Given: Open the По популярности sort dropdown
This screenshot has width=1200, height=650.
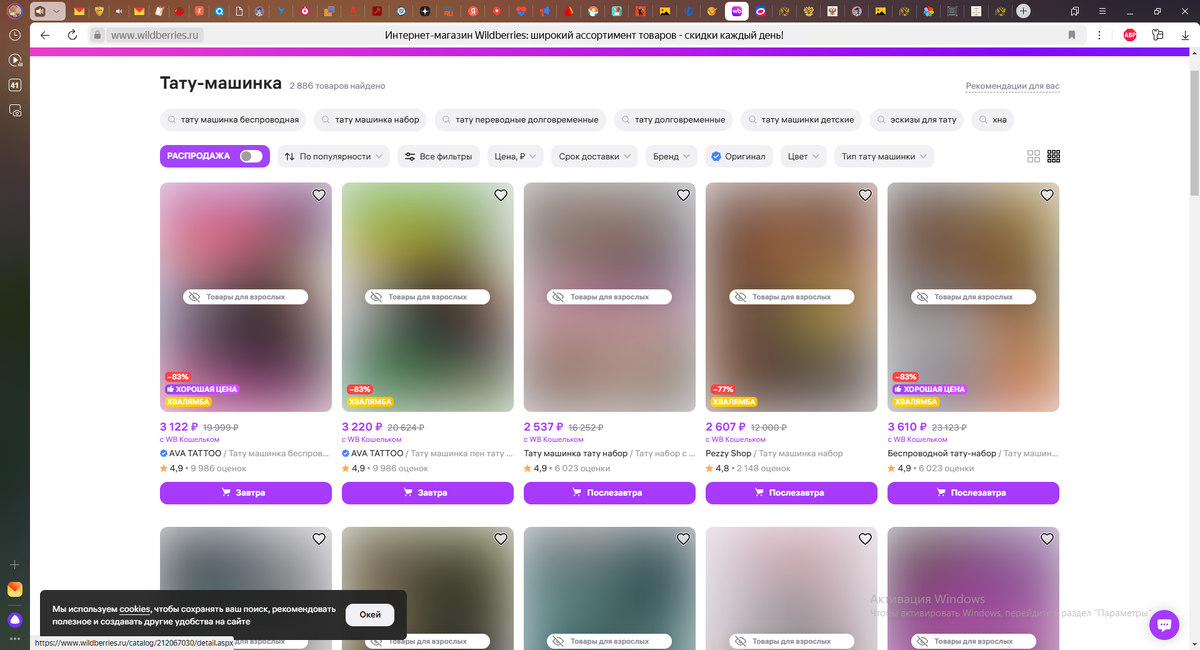Looking at the screenshot, I should pos(334,156).
